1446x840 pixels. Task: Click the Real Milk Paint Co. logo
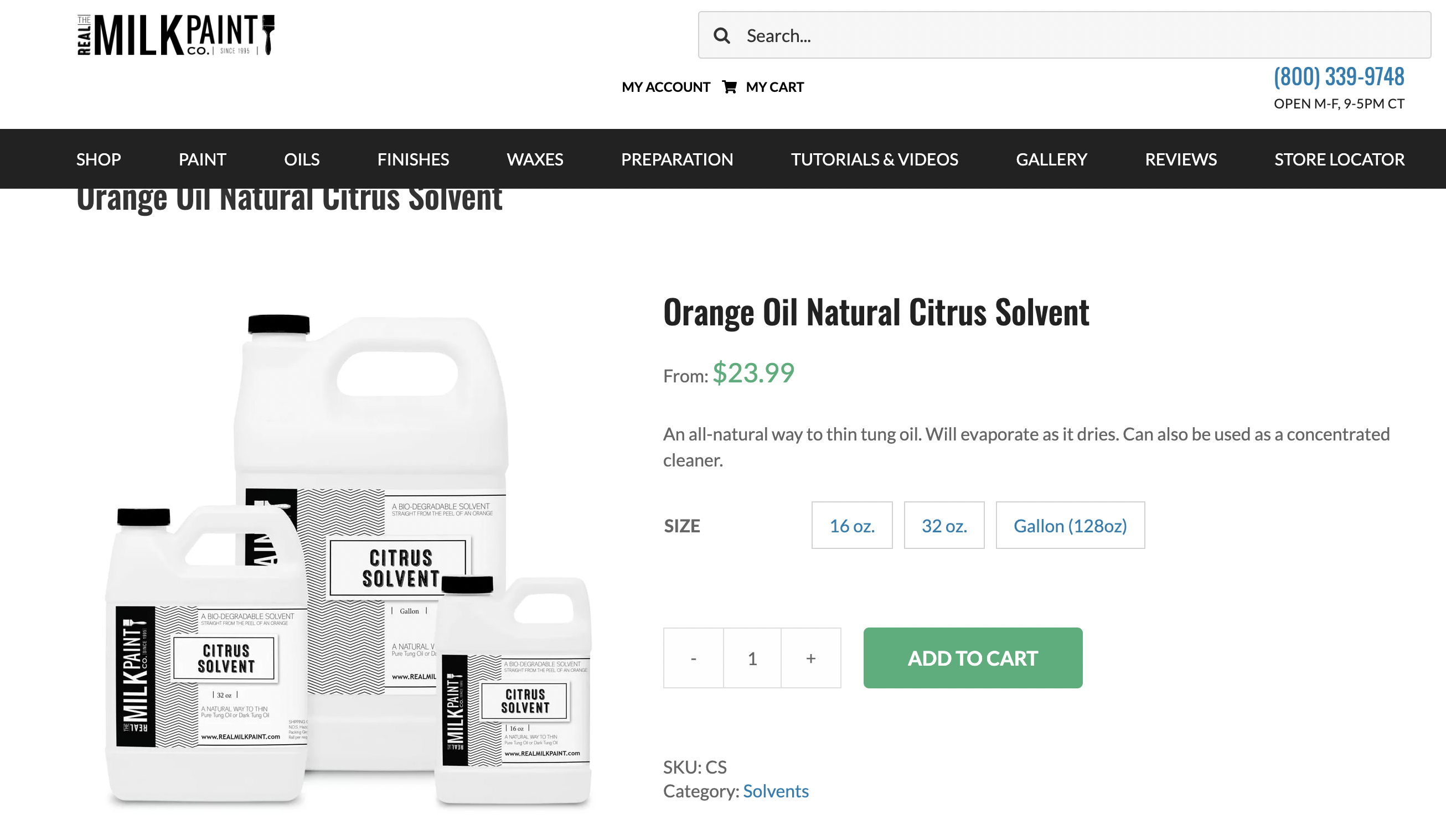tap(175, 35)
